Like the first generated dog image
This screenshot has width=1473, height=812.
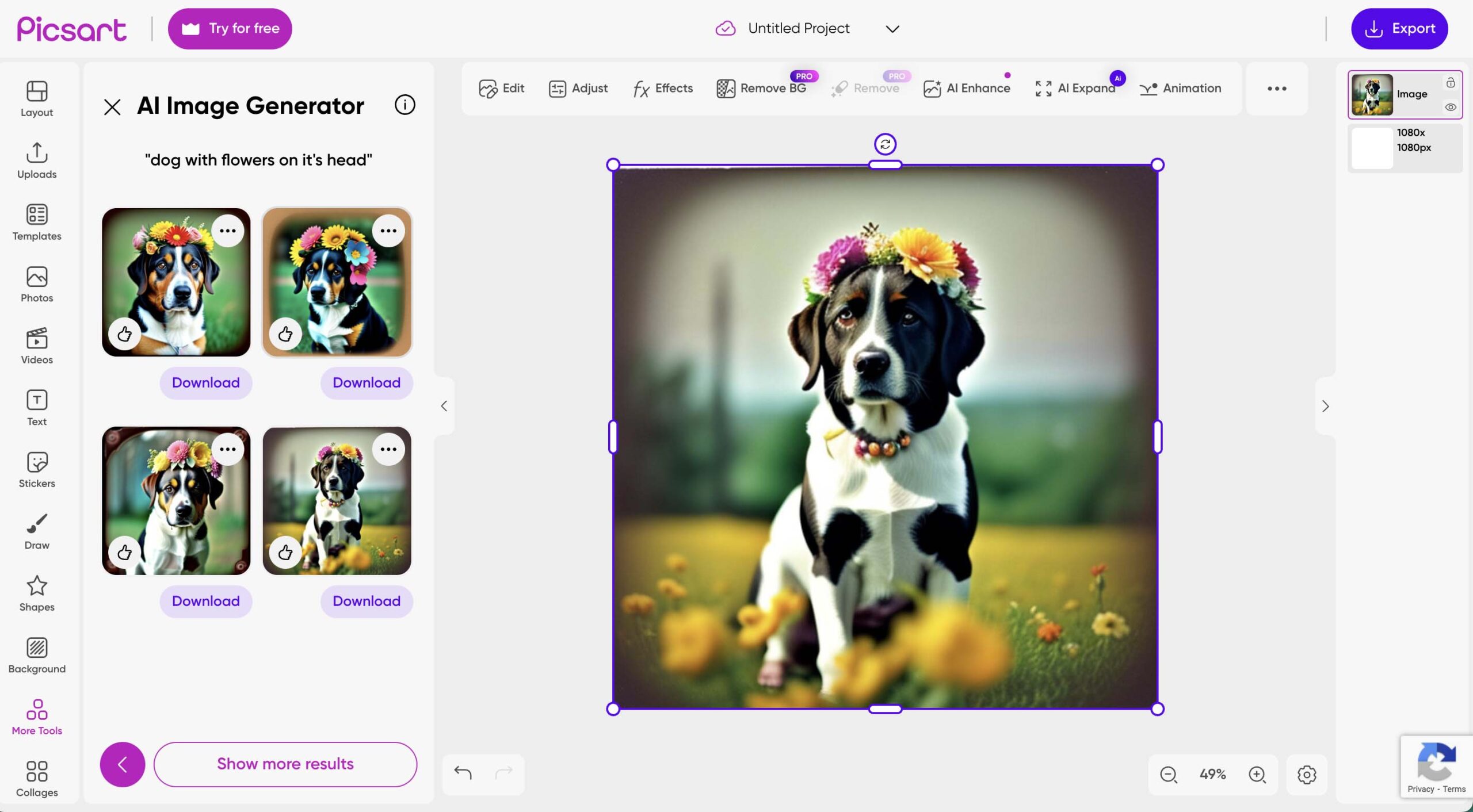click(124, 334)
